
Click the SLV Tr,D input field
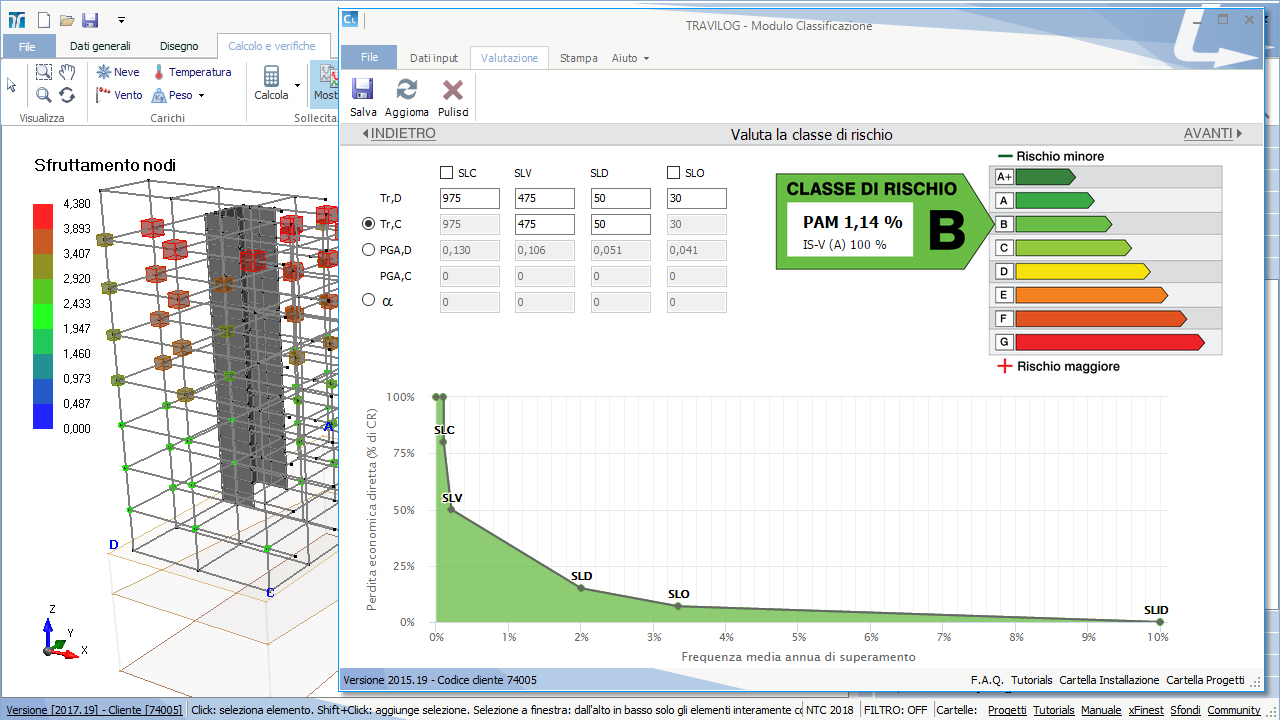pyautogui.click(x=545, y=199)
